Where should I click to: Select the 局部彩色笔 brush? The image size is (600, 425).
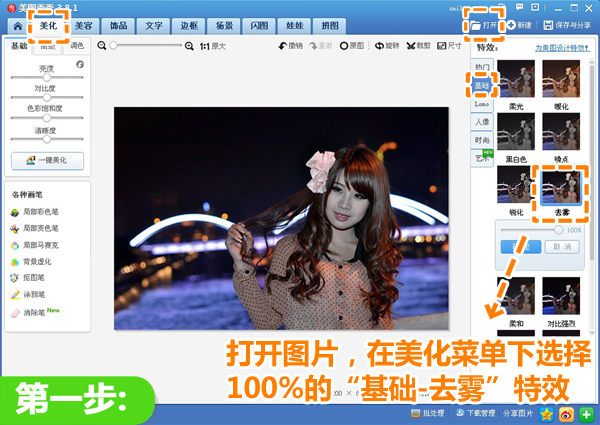(35, 212)
